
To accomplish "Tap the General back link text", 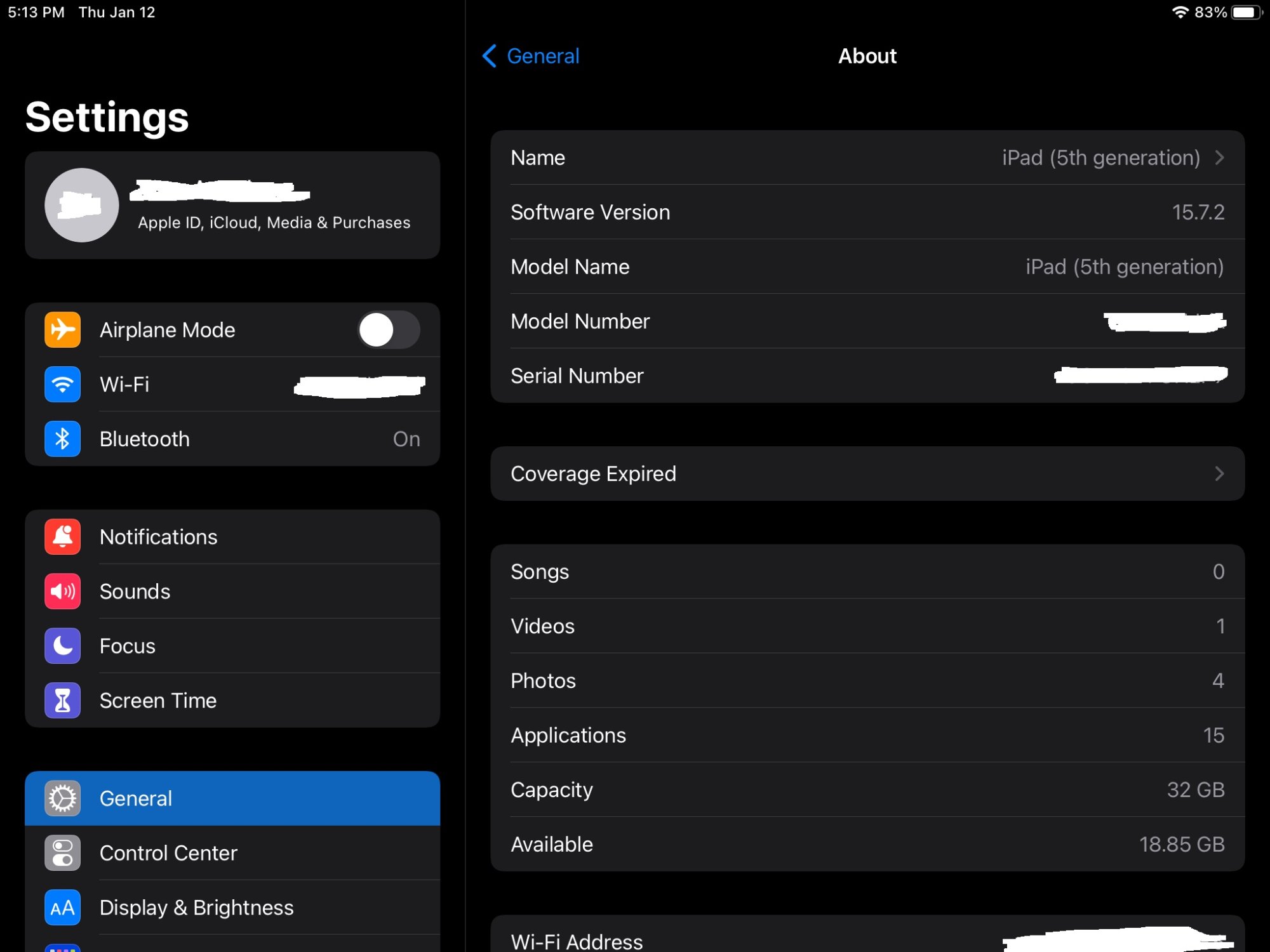I will click(543, 56).
